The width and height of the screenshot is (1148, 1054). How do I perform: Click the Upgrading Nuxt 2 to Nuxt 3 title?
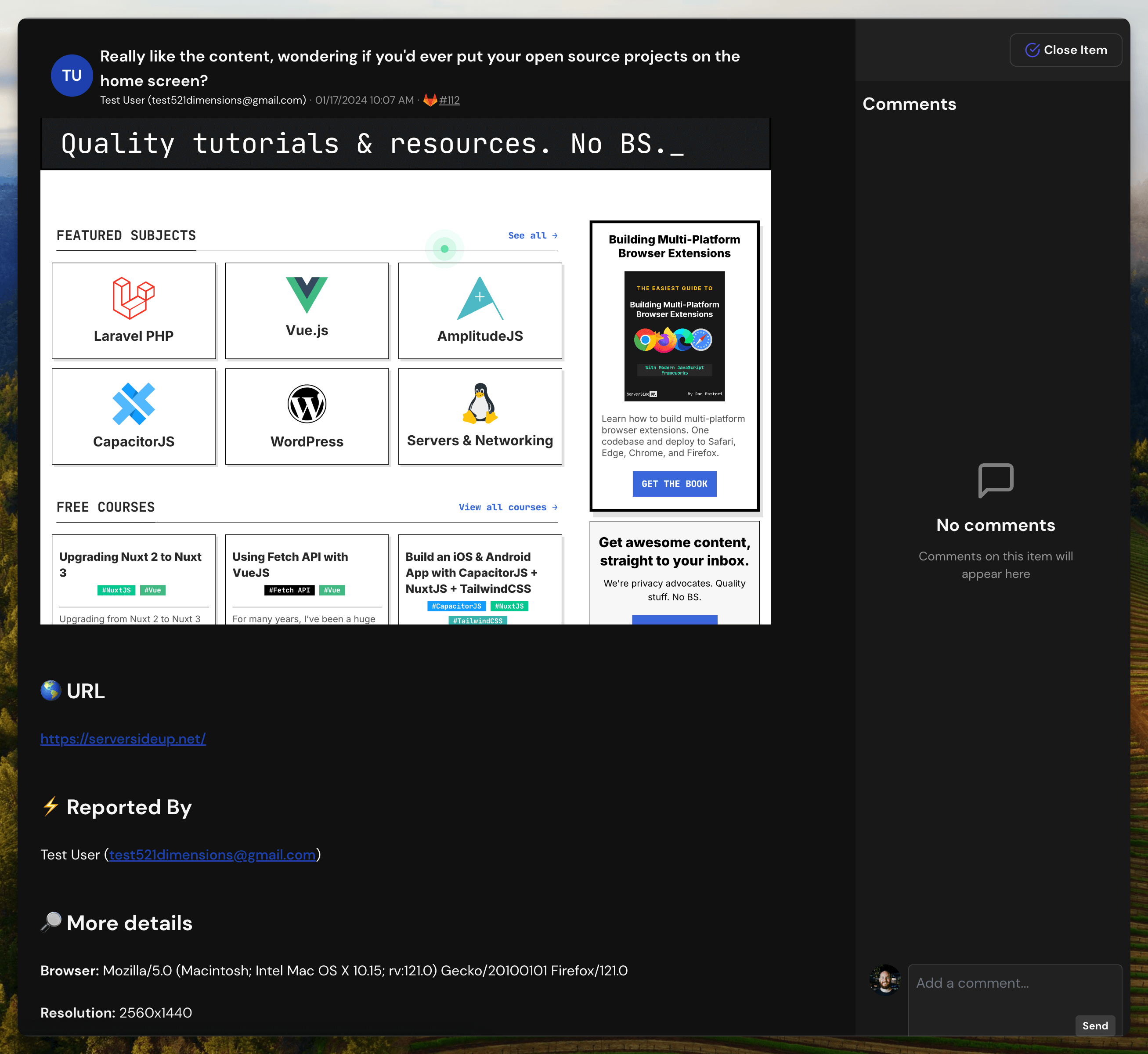tap(130, 565)
